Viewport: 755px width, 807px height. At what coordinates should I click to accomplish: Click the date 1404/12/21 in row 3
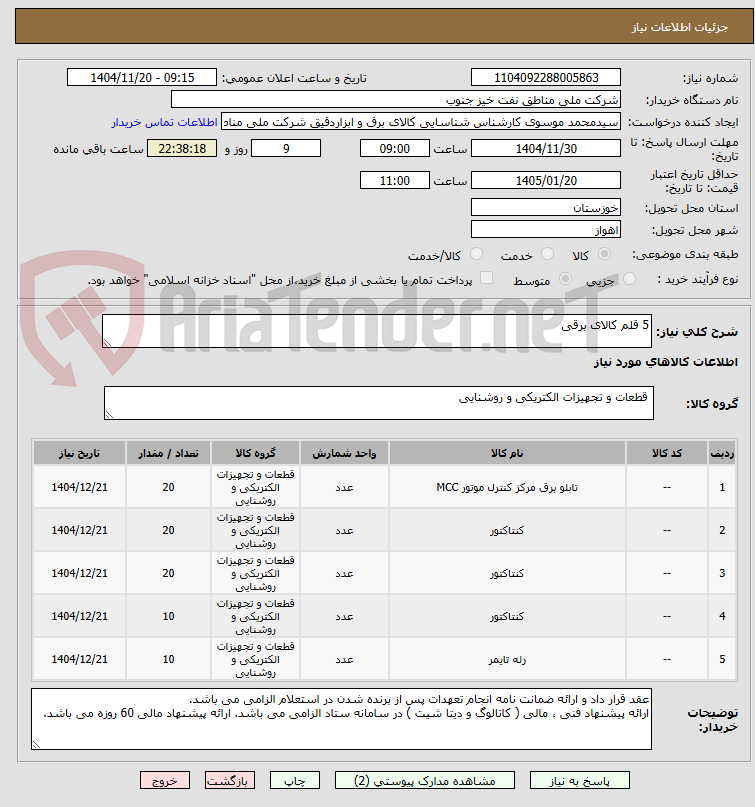point(79,573)
